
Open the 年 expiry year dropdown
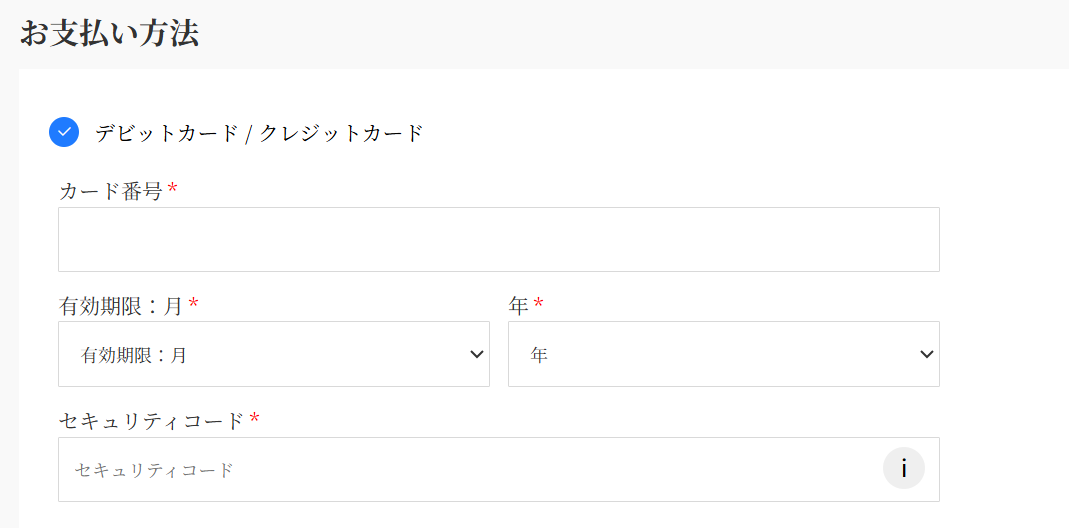(723, 354)
